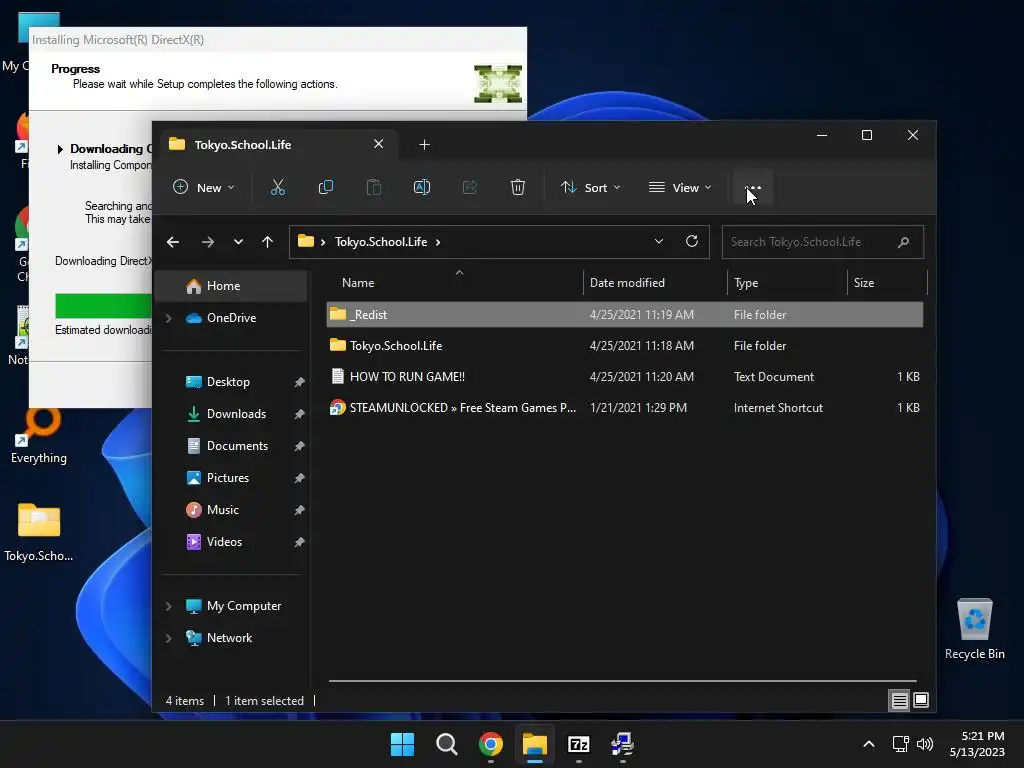Unpin Videos from Quick access
The width and height of the screenshot is (1024, 768).
coord(299,542)
